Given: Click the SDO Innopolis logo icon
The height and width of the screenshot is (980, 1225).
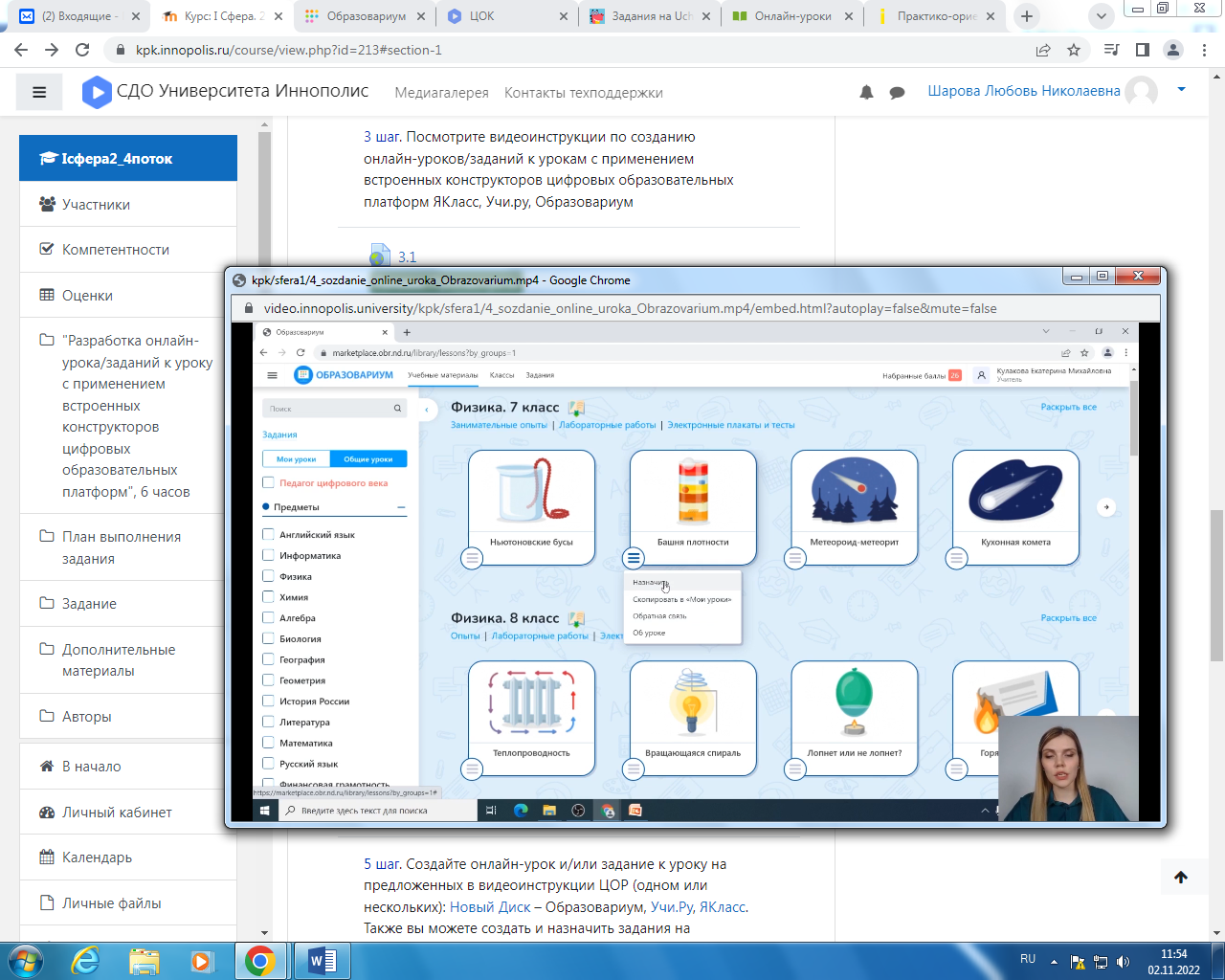Looking at the screenshot, I should click(97, 92).
